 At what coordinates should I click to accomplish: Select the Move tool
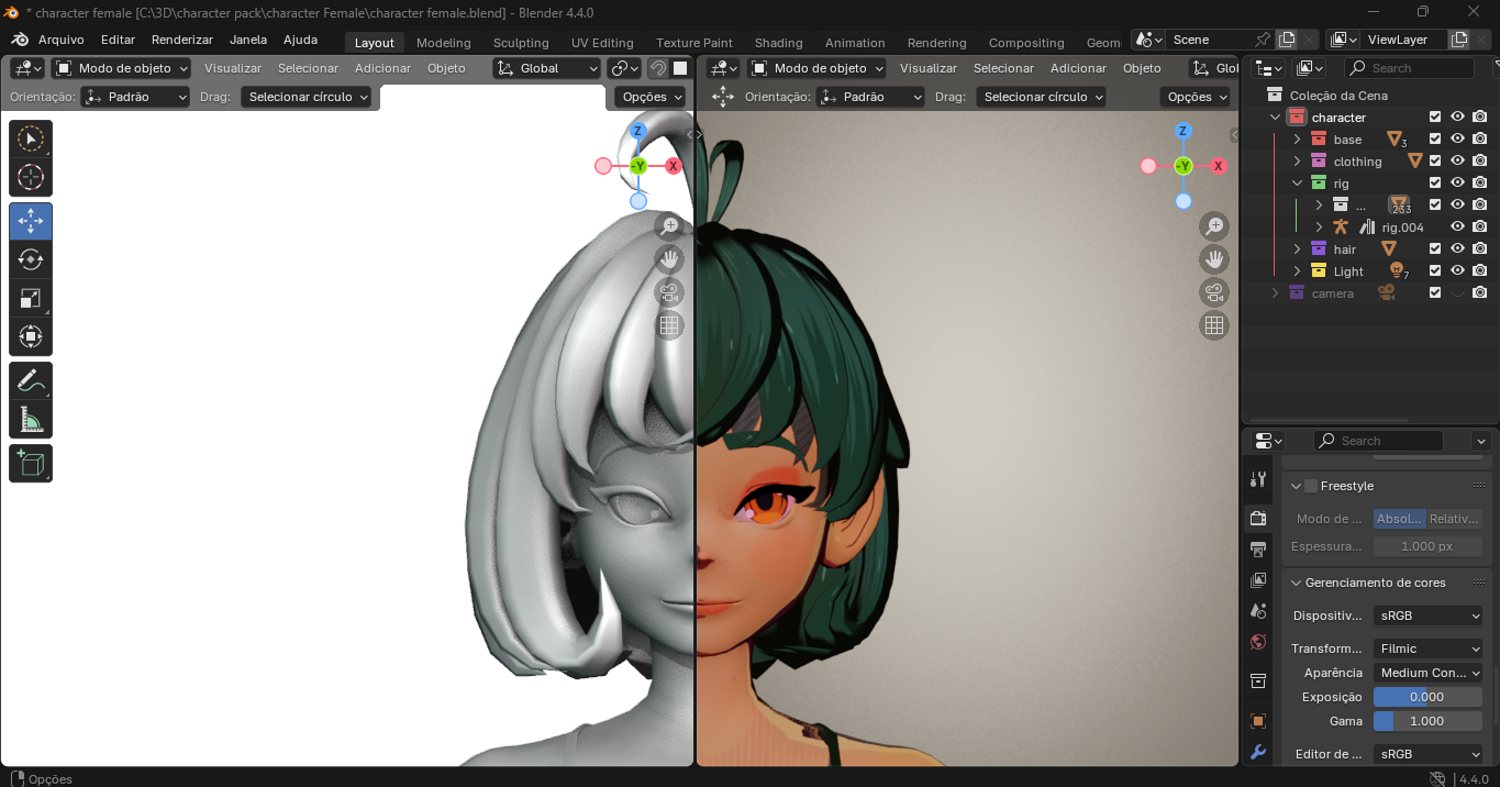point(30,221)
